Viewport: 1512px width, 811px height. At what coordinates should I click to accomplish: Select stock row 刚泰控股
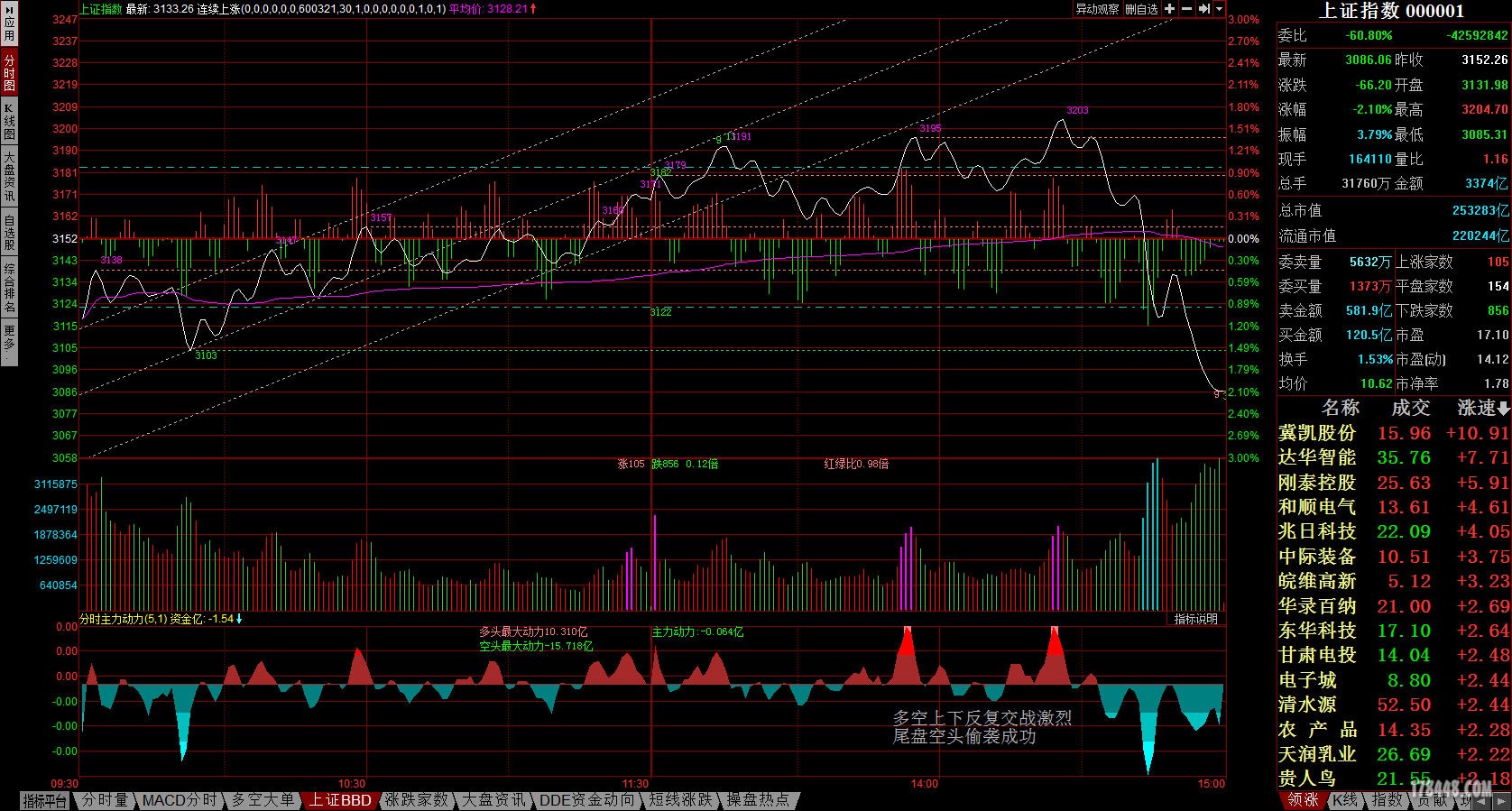point(1394,483)
